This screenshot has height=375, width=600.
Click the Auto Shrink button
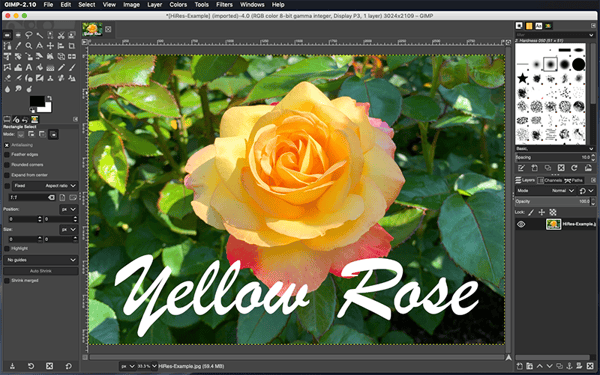[41, 271]
